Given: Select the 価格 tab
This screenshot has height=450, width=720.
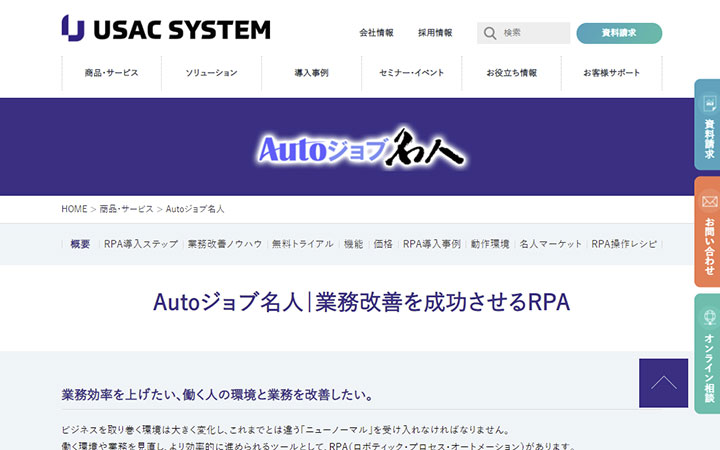Looking at the screenshot, I should click(383, 244).
